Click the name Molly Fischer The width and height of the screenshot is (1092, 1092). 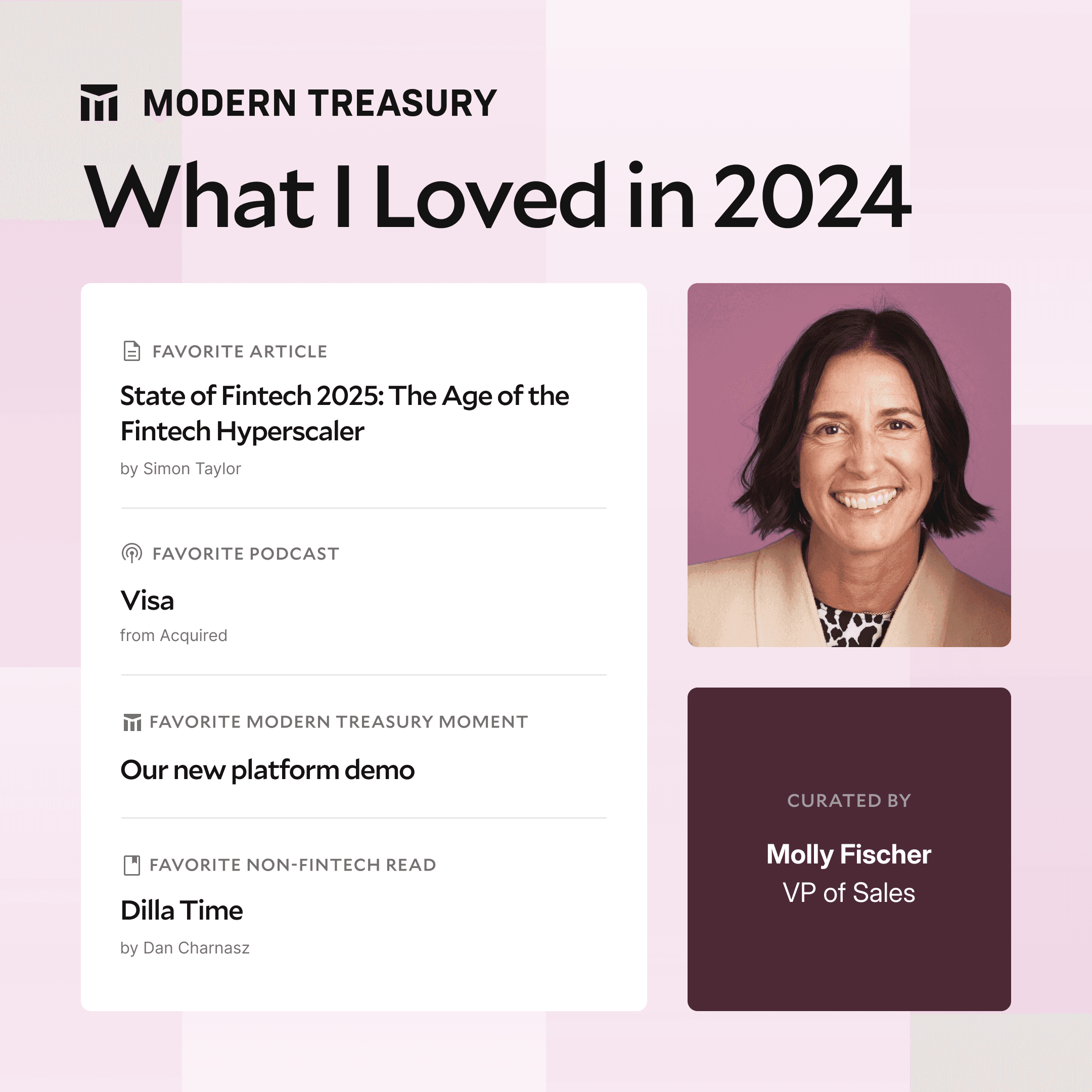(848, 854)
